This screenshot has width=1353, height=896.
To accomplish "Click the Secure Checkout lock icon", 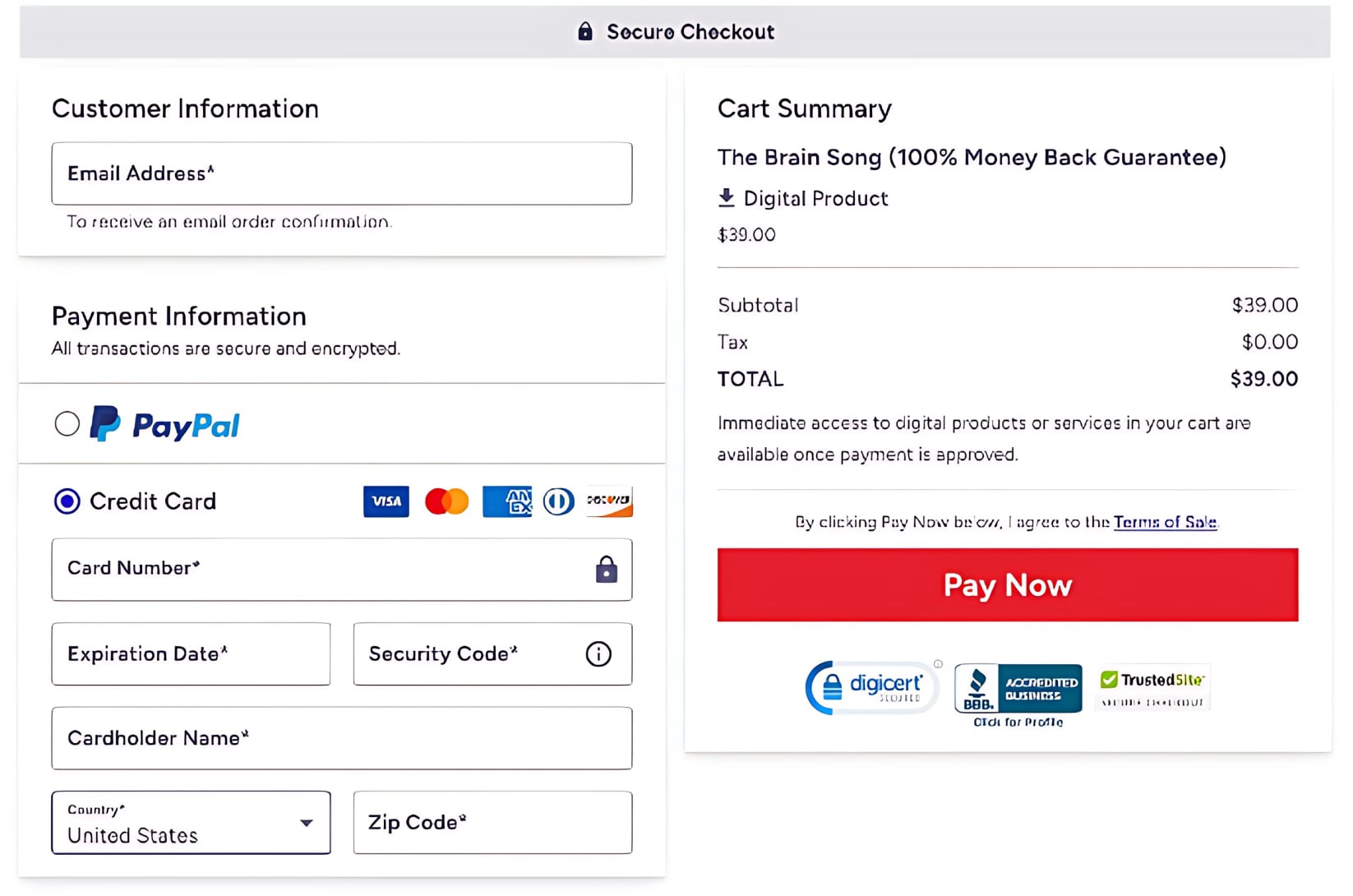I will [585, 30].
